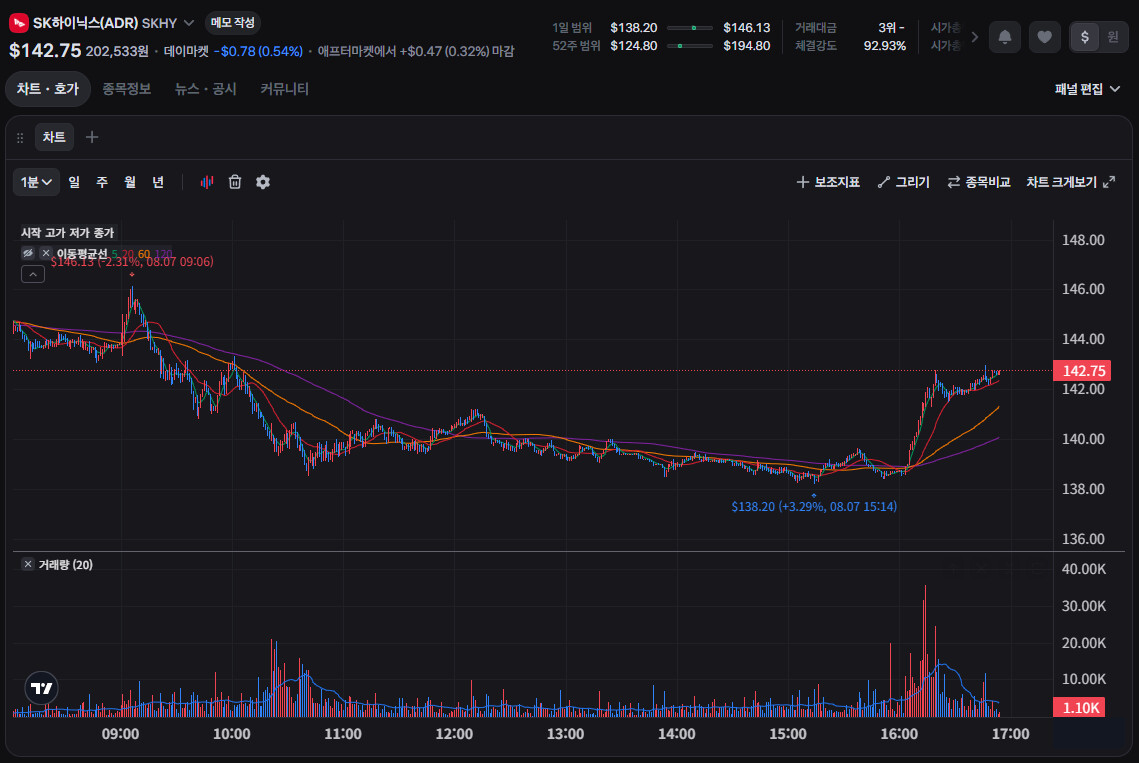1139x763 pixels.
Task: Click the bell notification icon
Action: coord(1005,37)
